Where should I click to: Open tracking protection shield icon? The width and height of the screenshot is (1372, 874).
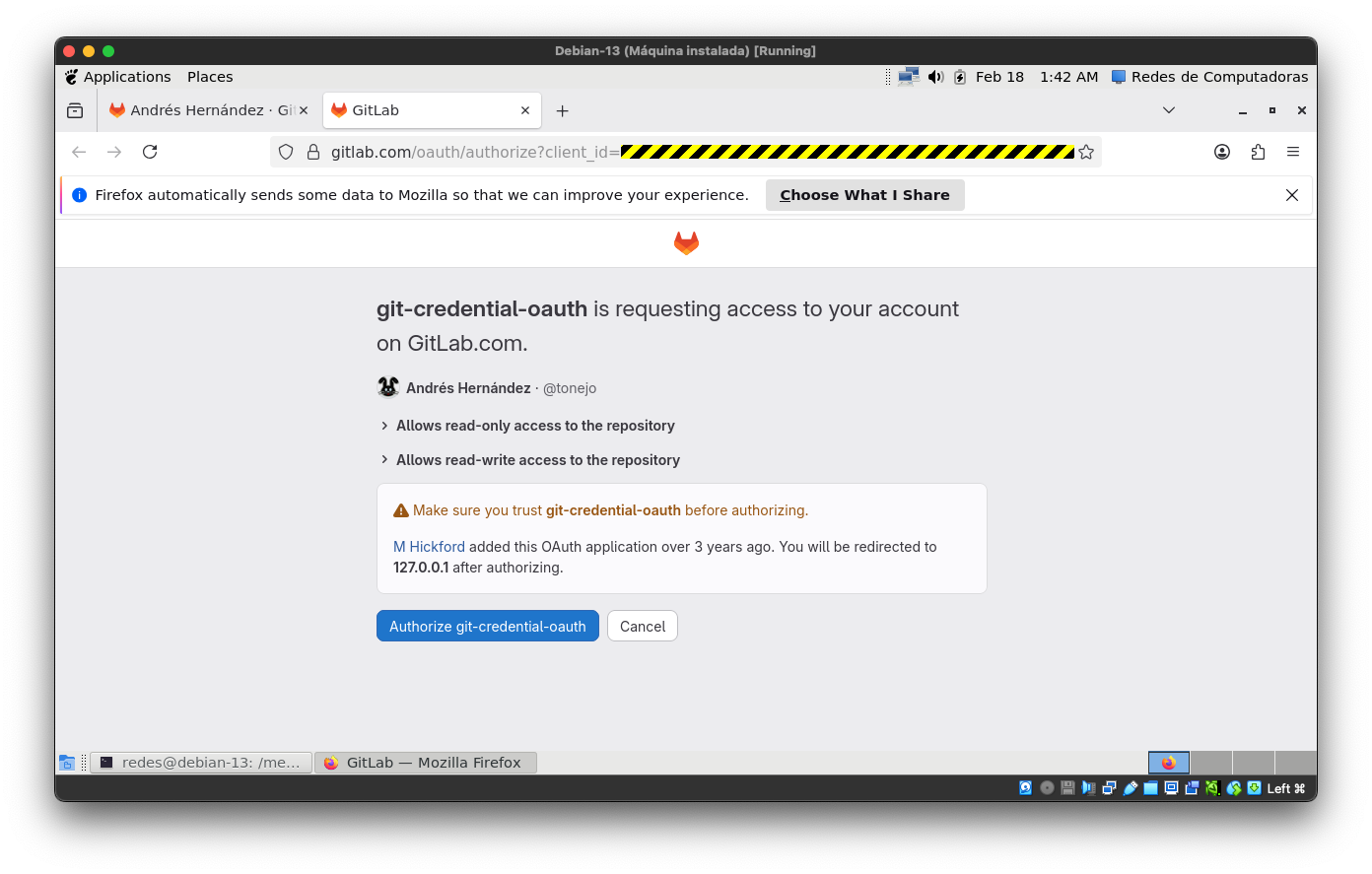click(x=286, y=152)
